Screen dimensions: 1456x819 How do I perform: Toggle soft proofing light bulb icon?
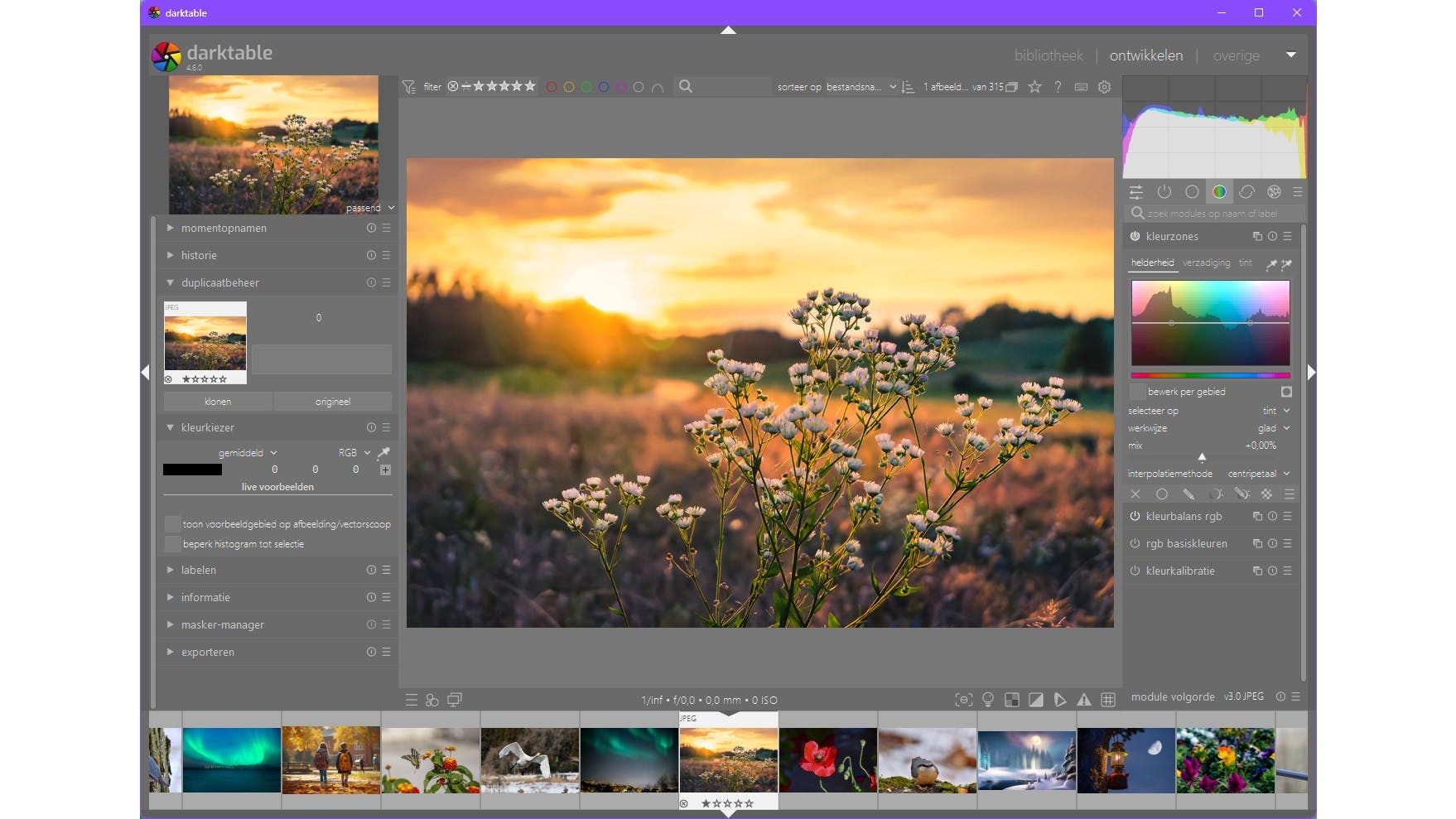987,700
